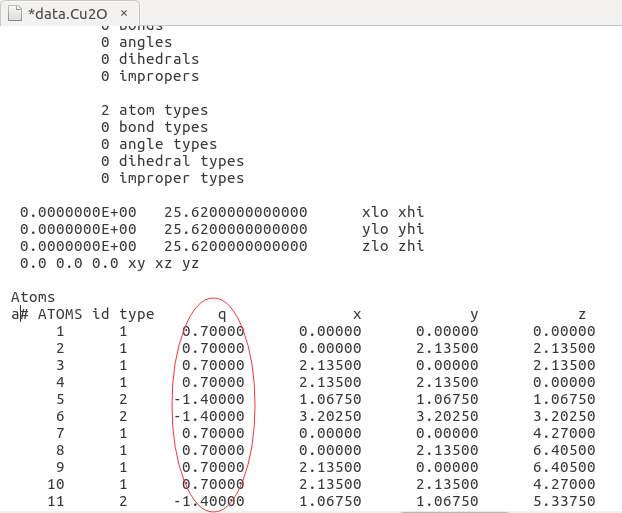The width and height of the screenshot is (622, 513).
Task: Click the document icon in the data.Cu2O tab
Action: (15, 13)
